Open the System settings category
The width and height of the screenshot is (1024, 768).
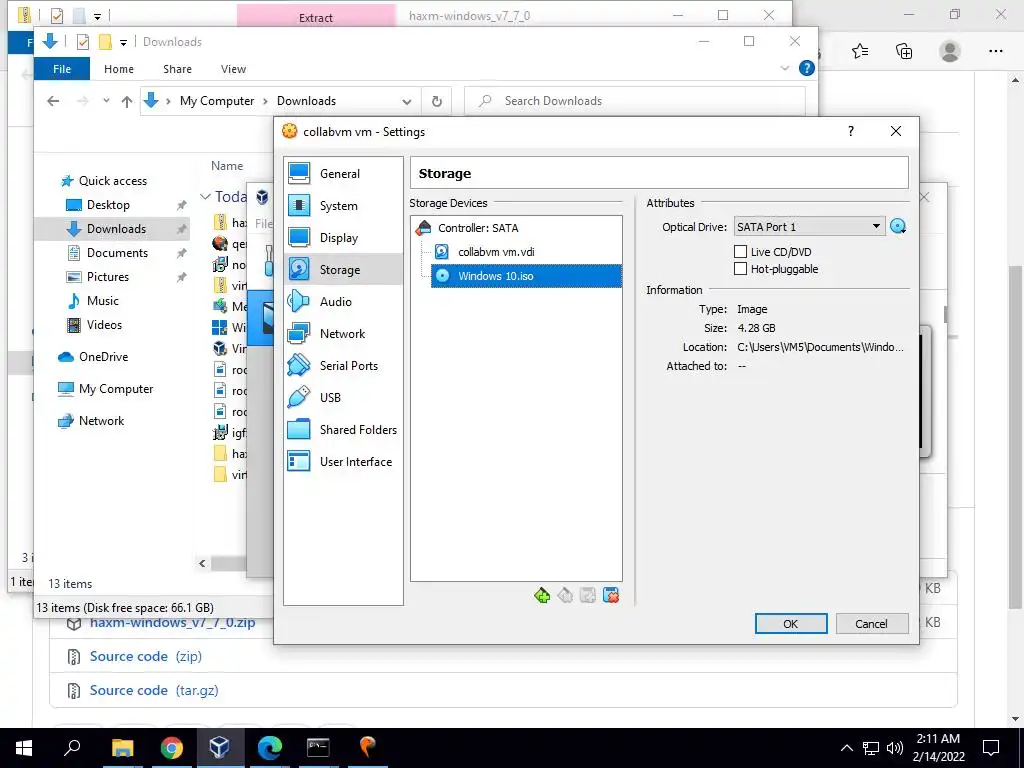tap(343, 206)
